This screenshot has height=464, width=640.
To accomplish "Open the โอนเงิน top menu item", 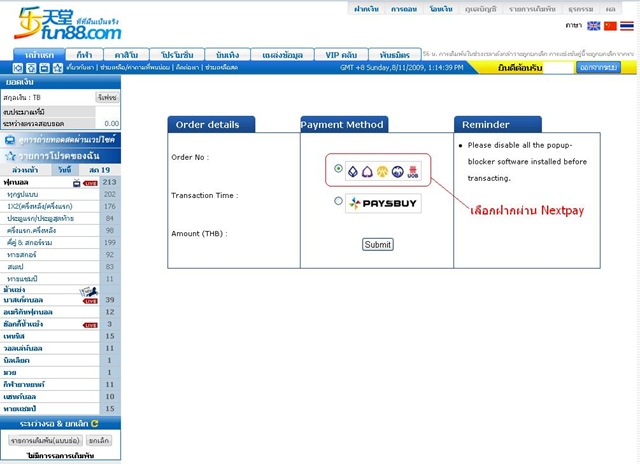I will coord(441,9).
